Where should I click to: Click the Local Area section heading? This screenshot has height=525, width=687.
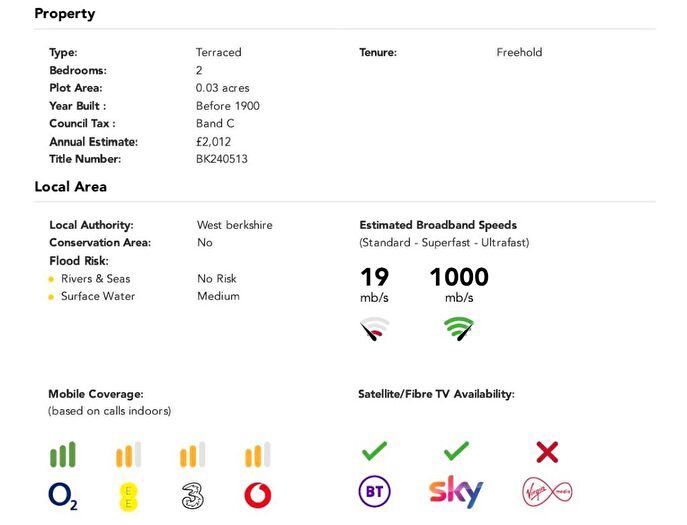[70, 187]
